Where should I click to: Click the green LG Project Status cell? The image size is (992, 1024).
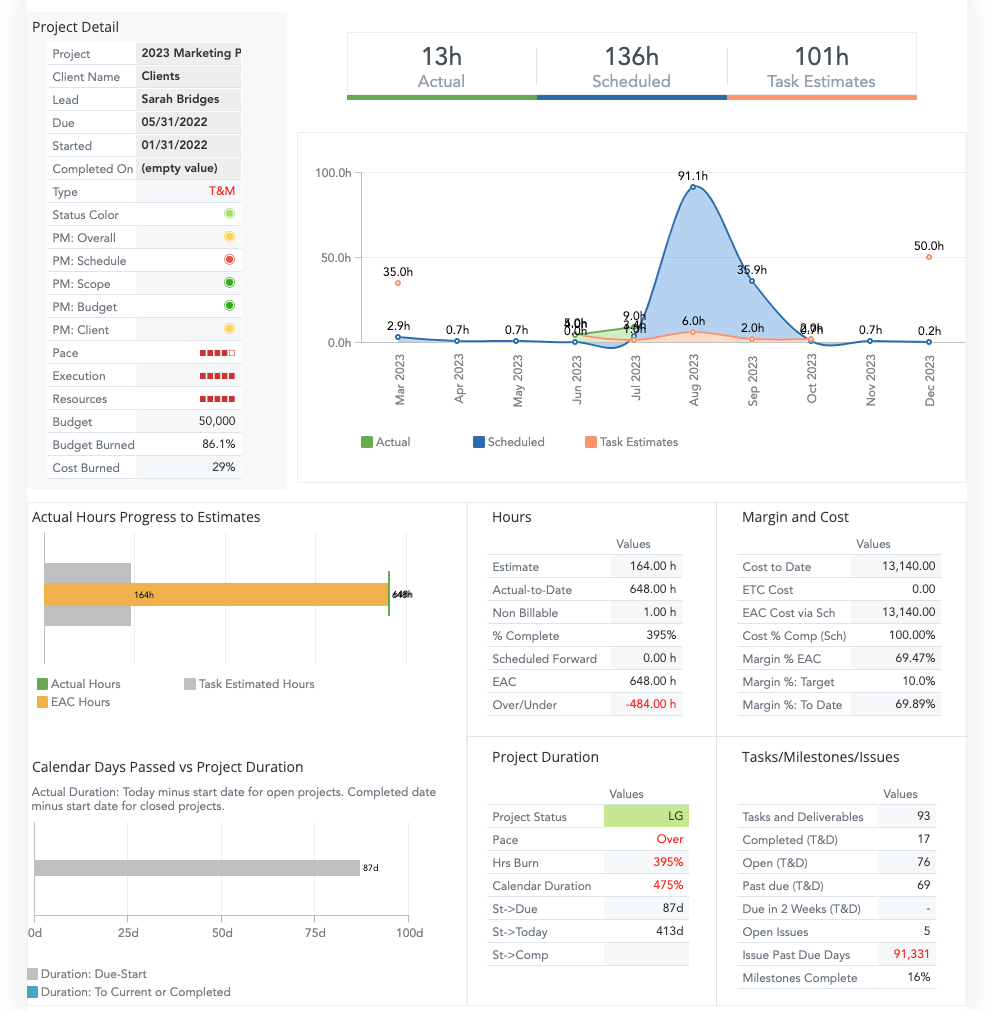[646, 817]
